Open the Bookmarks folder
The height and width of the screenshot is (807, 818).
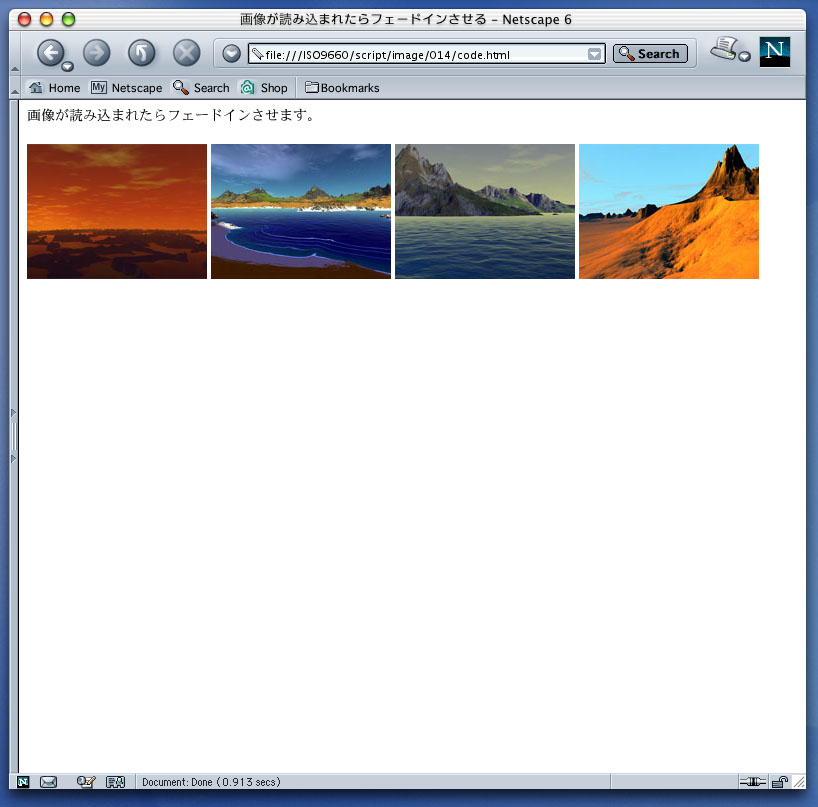point(342,88)
